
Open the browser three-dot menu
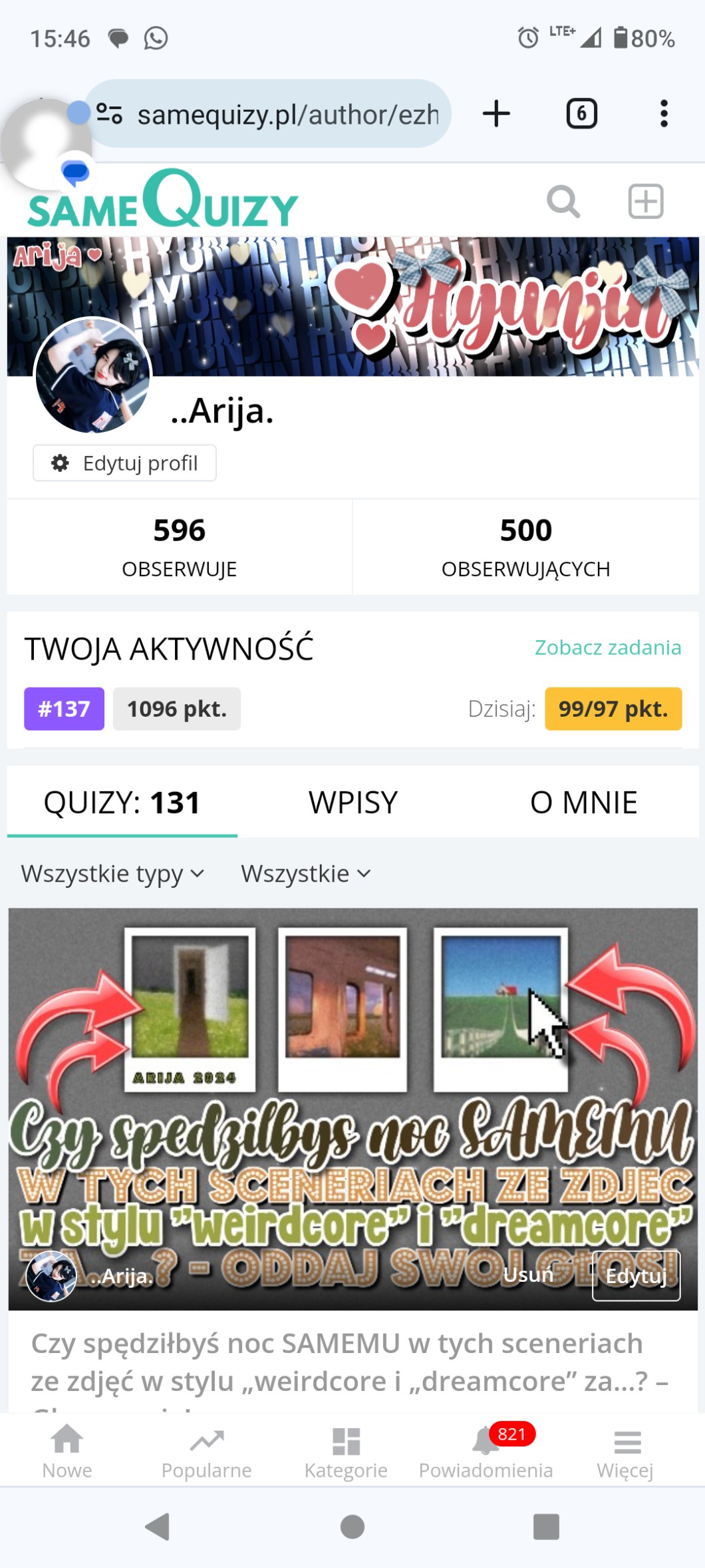point(664,114)
